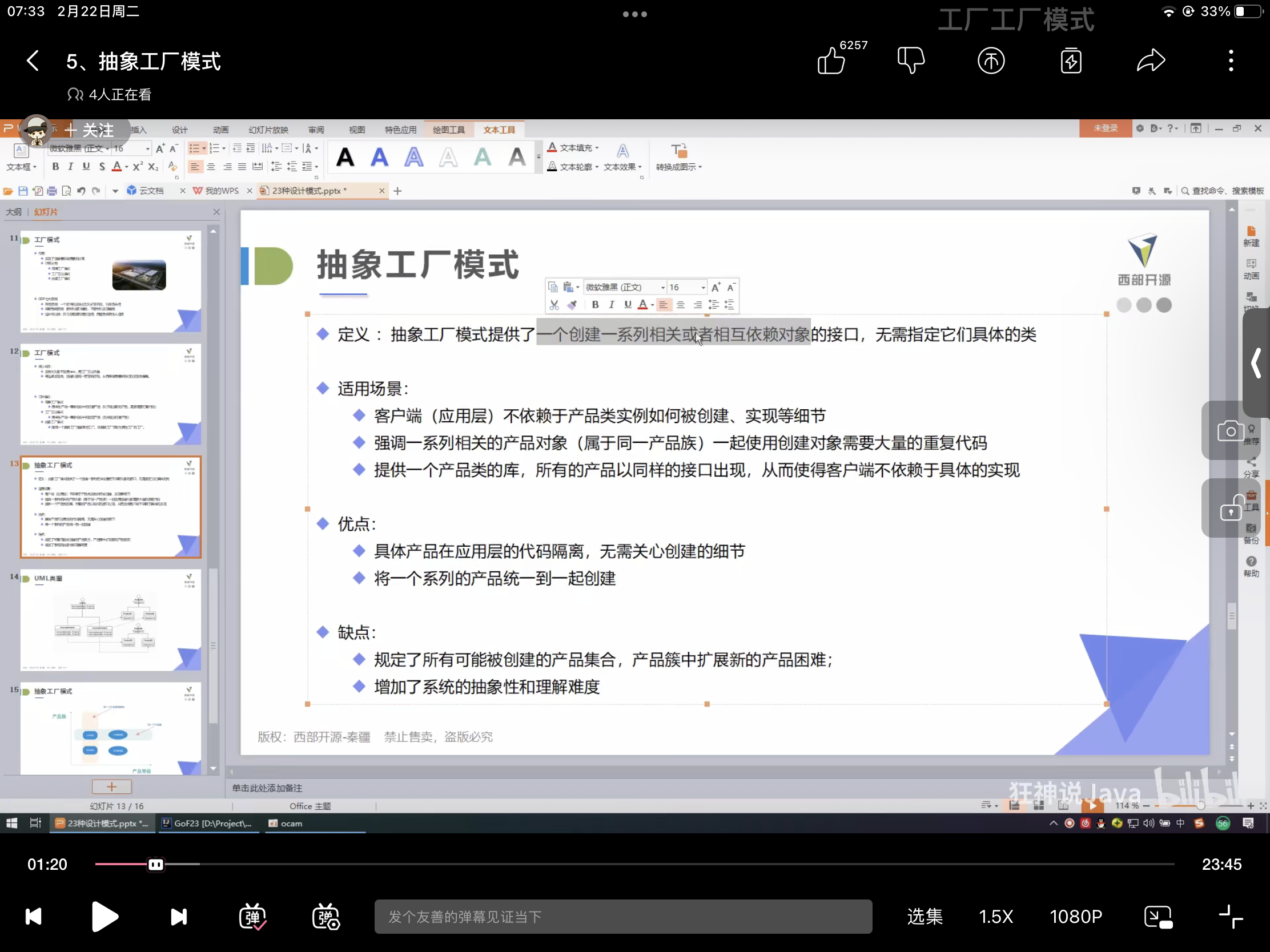Open the Windows Start button

point(11,823)
